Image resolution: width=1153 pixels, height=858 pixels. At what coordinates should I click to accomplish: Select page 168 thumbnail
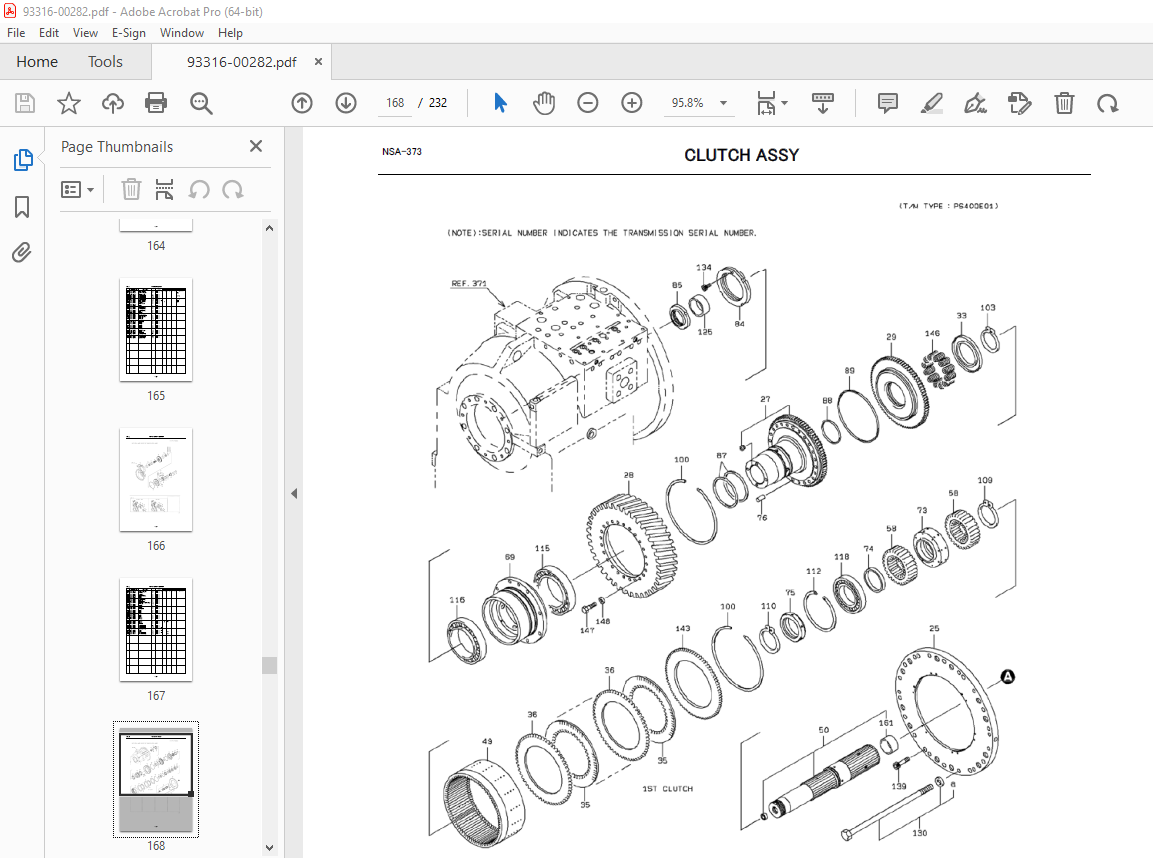click(x=156, y=779)
